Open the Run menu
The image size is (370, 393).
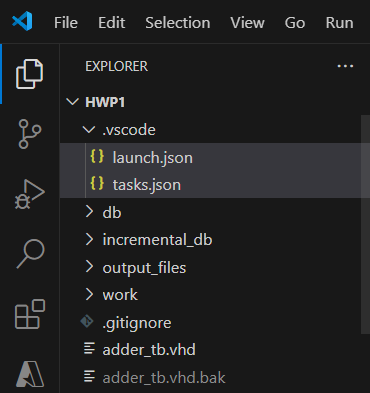point(339,23)
